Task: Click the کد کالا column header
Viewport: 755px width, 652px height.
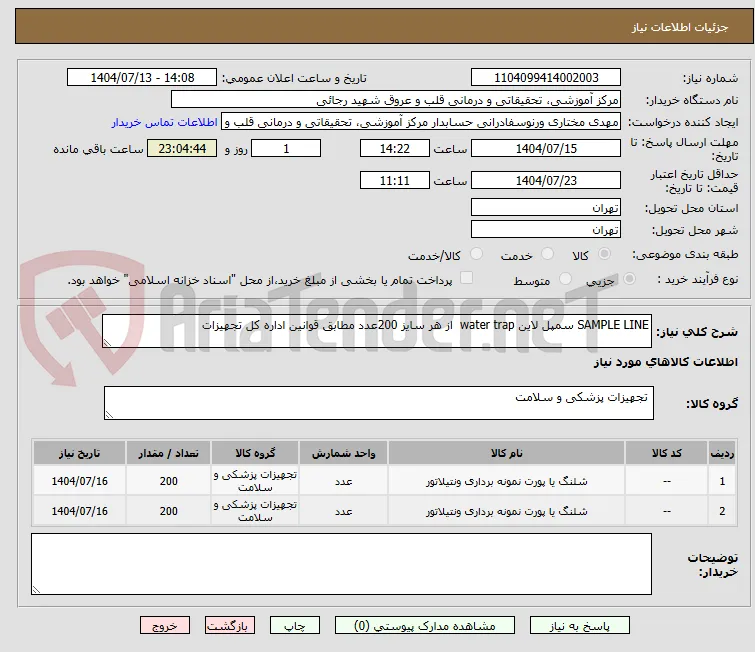Action: (x=666, y=453)
